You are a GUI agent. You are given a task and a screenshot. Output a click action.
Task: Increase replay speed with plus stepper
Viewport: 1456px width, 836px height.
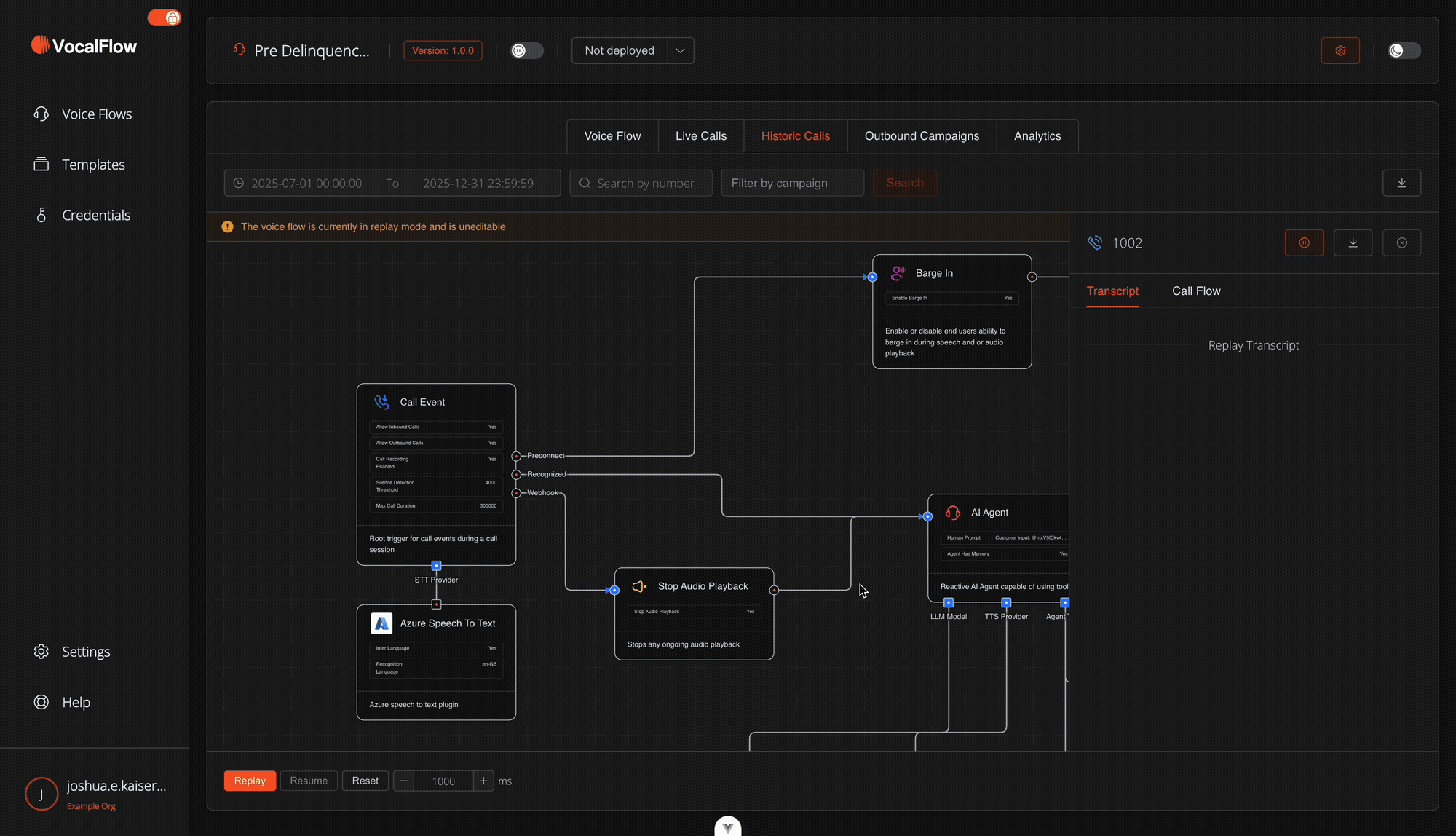[x=483, y=781]
